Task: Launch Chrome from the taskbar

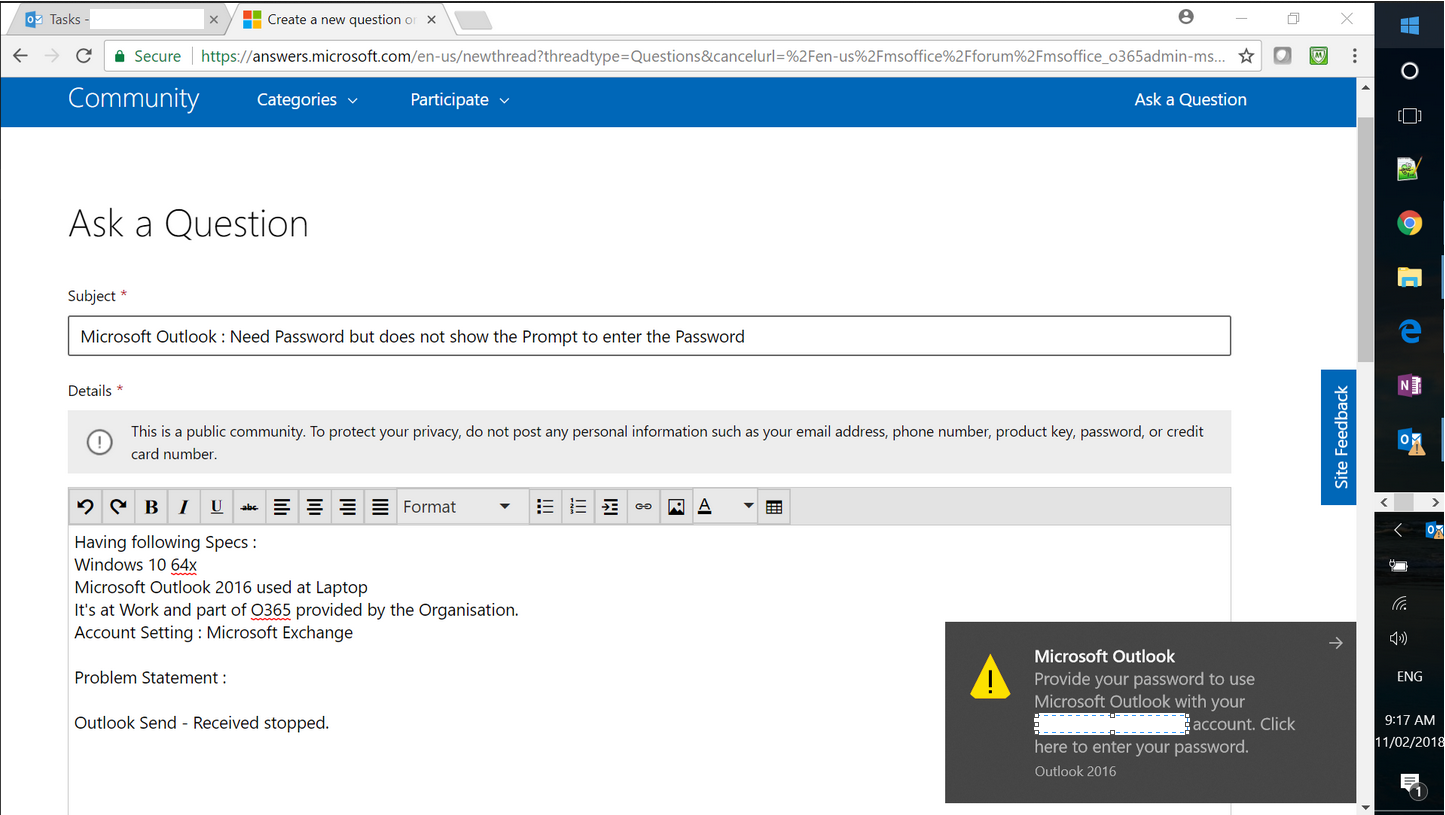Action: [x=1410, y=223]
